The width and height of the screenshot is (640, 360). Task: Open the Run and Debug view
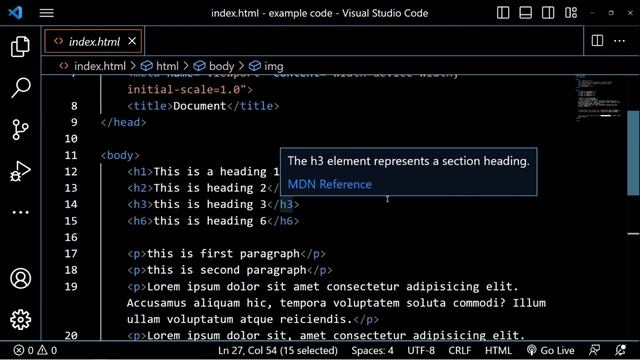pos(20,171)
